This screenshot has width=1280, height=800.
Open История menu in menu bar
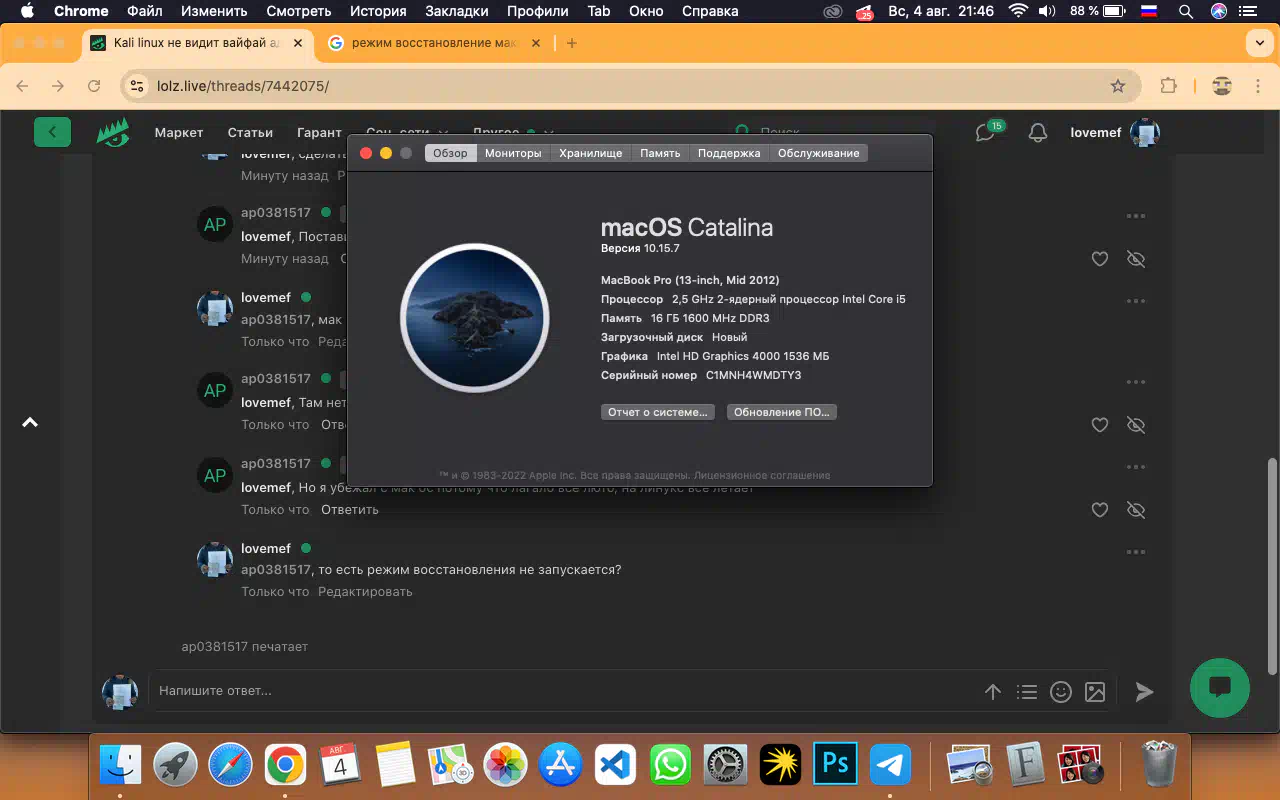coord(378,11)
